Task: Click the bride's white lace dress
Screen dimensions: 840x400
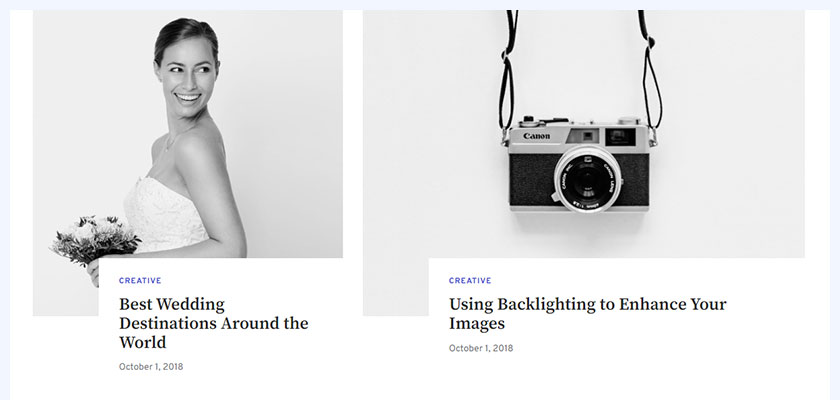Action: (165, 214)
